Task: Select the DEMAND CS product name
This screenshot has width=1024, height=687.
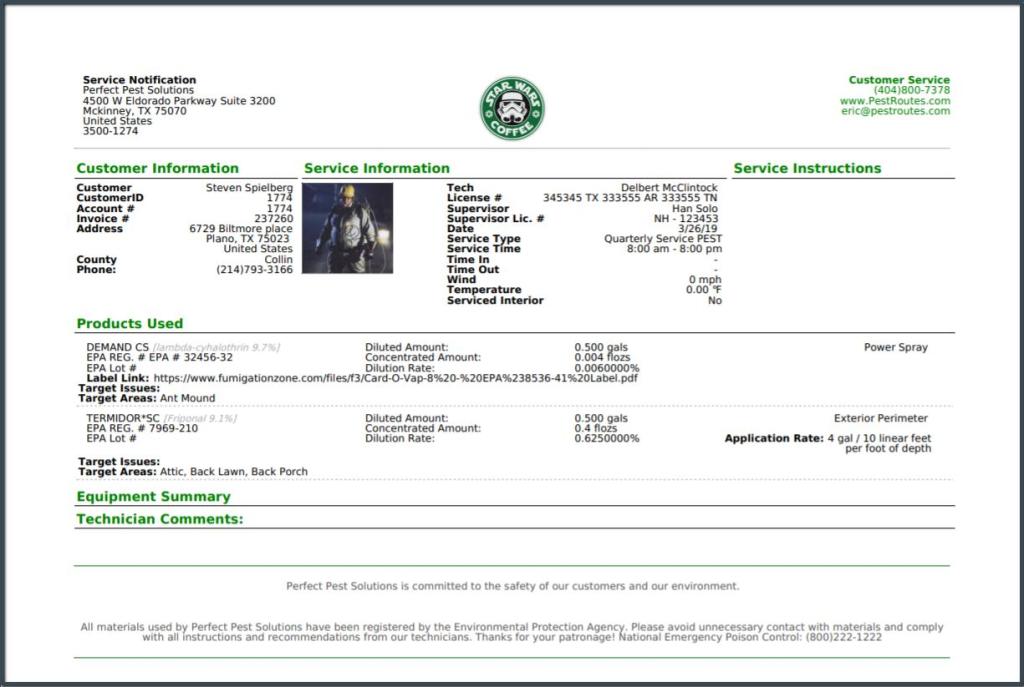Action: click(x=118, y=347)
